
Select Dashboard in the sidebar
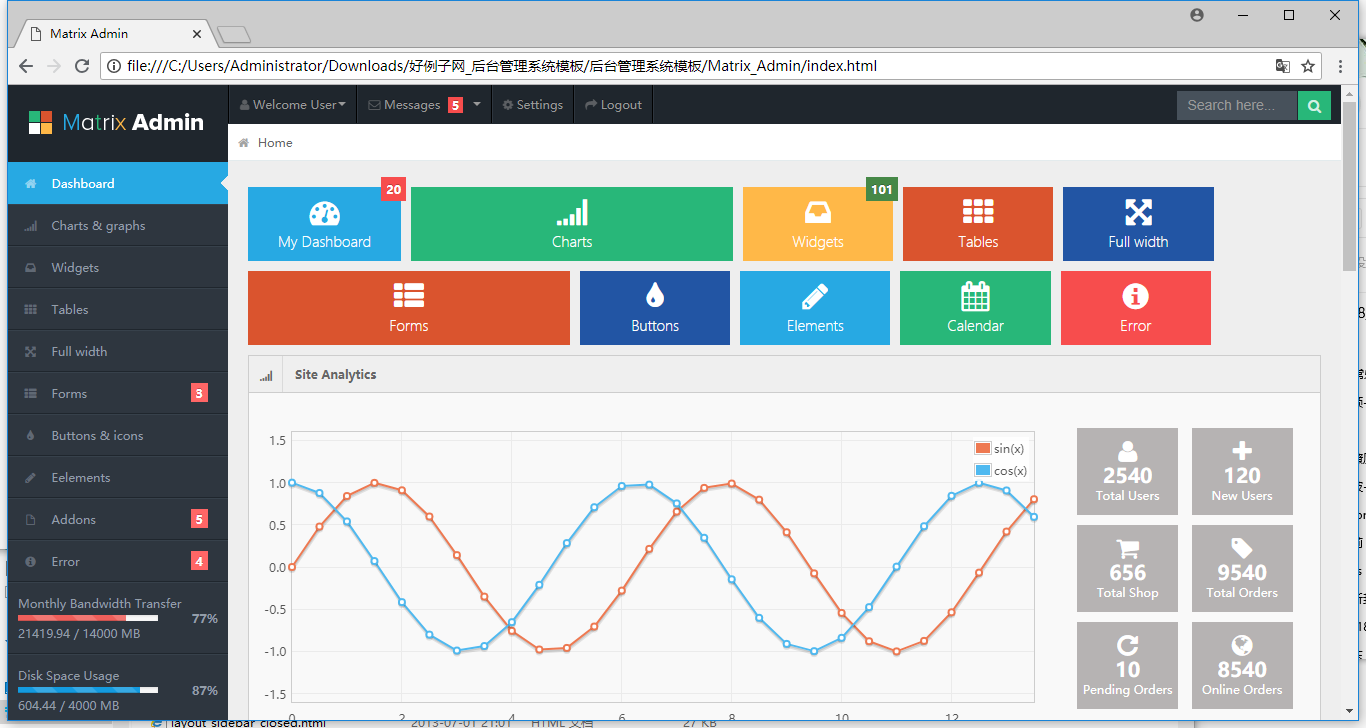point(118,184)
